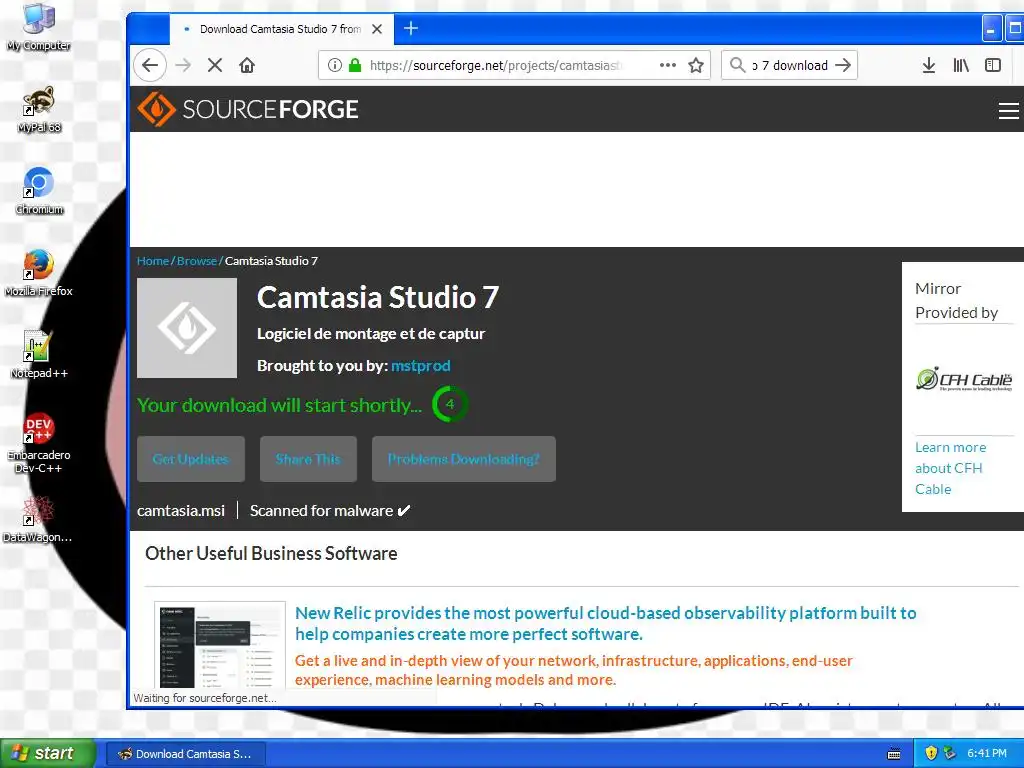1024x768 pixels.
Task: Go back with the browser back arrow
Action: tap(150, 65)
